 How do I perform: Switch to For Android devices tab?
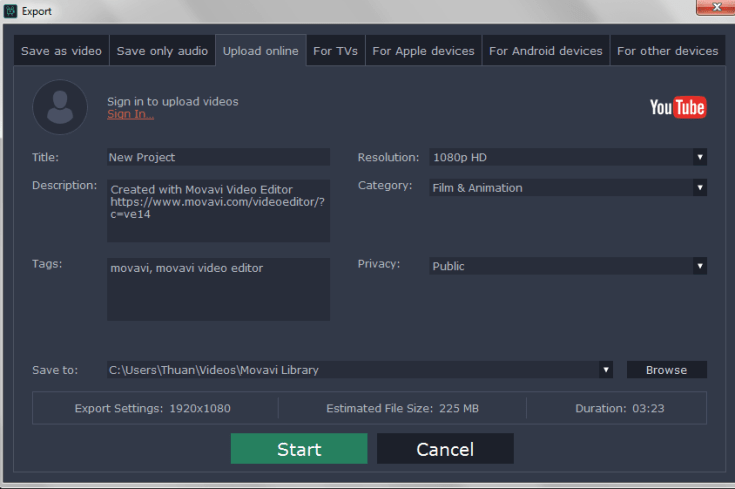click(546, 51)
